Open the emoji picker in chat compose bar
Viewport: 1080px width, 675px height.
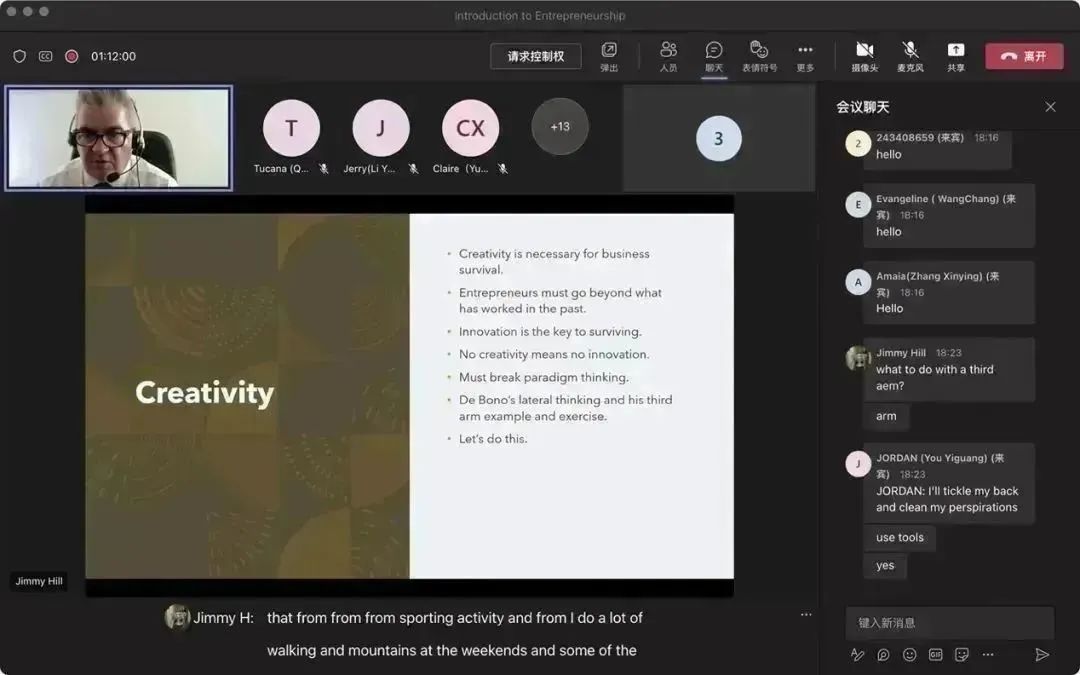909,655
